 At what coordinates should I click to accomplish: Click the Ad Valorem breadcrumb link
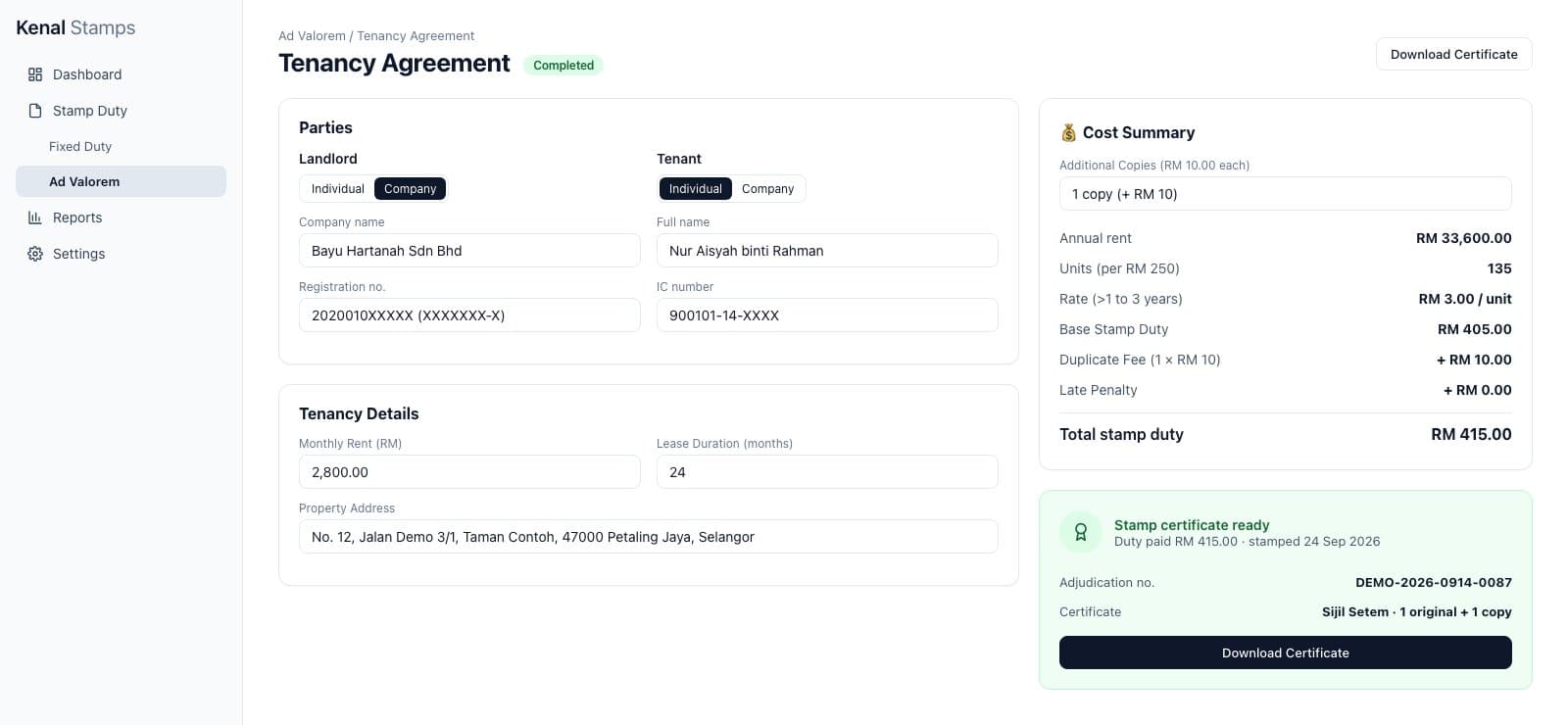(312, 36)
